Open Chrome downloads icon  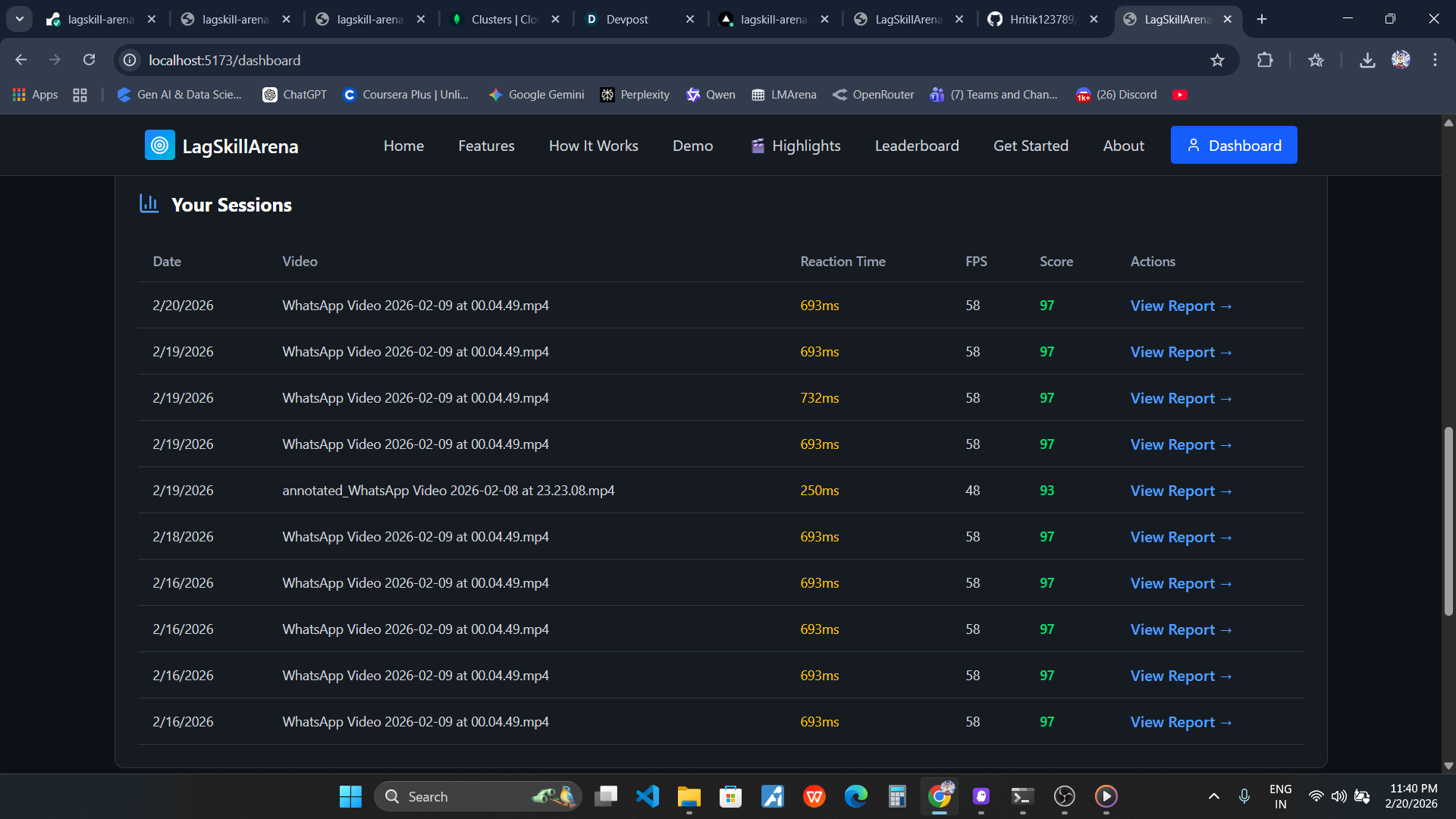point(1367,60)
